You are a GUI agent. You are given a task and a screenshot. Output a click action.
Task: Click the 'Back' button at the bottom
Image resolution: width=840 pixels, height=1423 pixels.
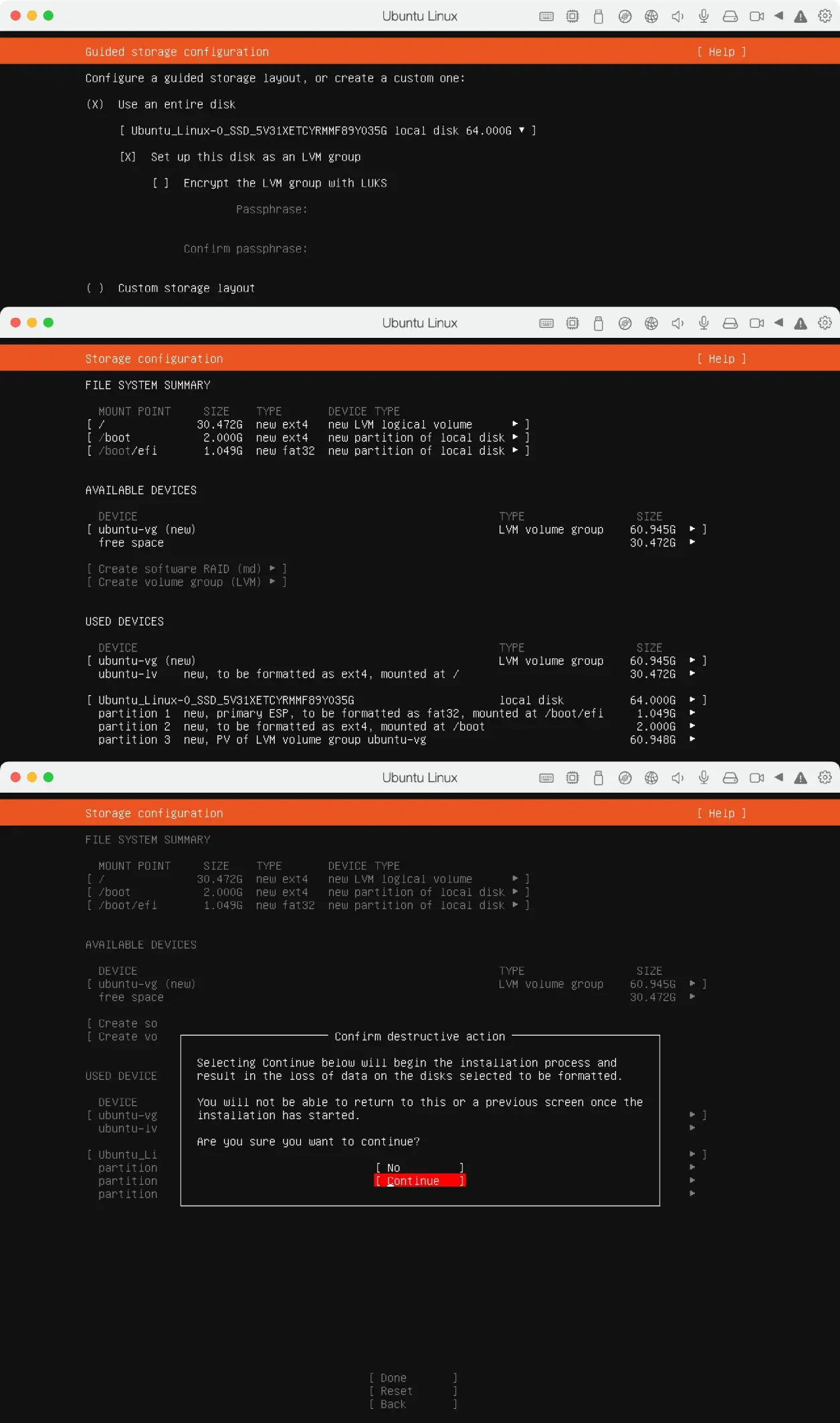click(x=413, y=1404)
